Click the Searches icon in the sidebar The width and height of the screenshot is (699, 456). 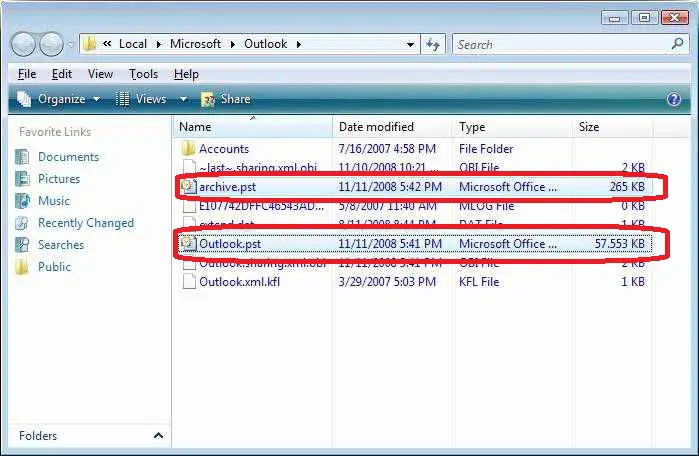[22, 245]
